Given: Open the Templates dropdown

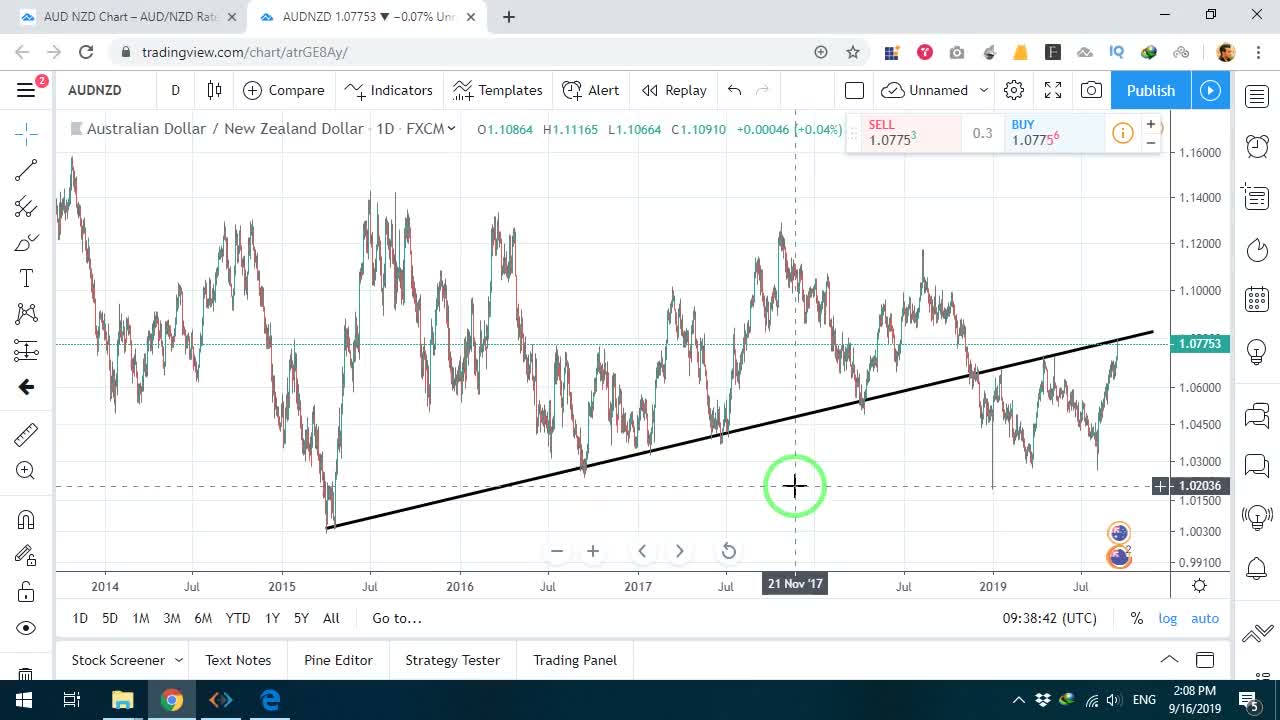Looking at the screenshot, I should (497, 90).
